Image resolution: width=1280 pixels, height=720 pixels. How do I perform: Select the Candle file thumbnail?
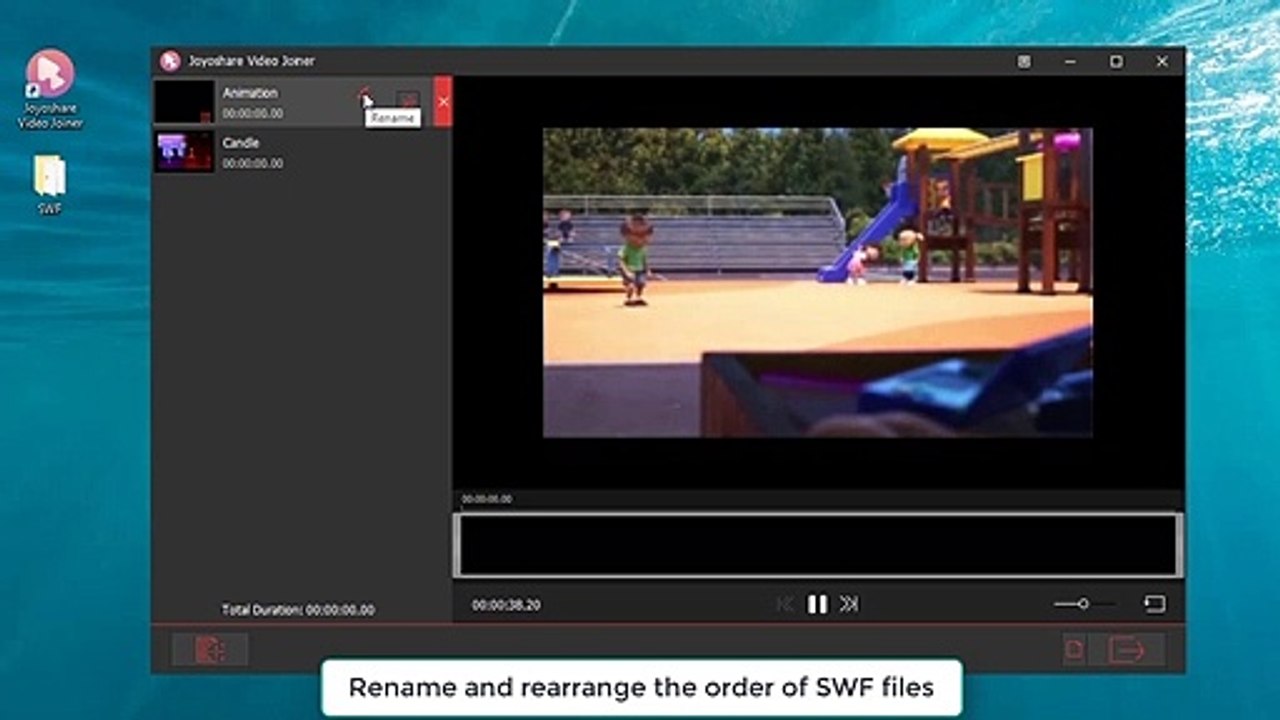click(184, 151)
